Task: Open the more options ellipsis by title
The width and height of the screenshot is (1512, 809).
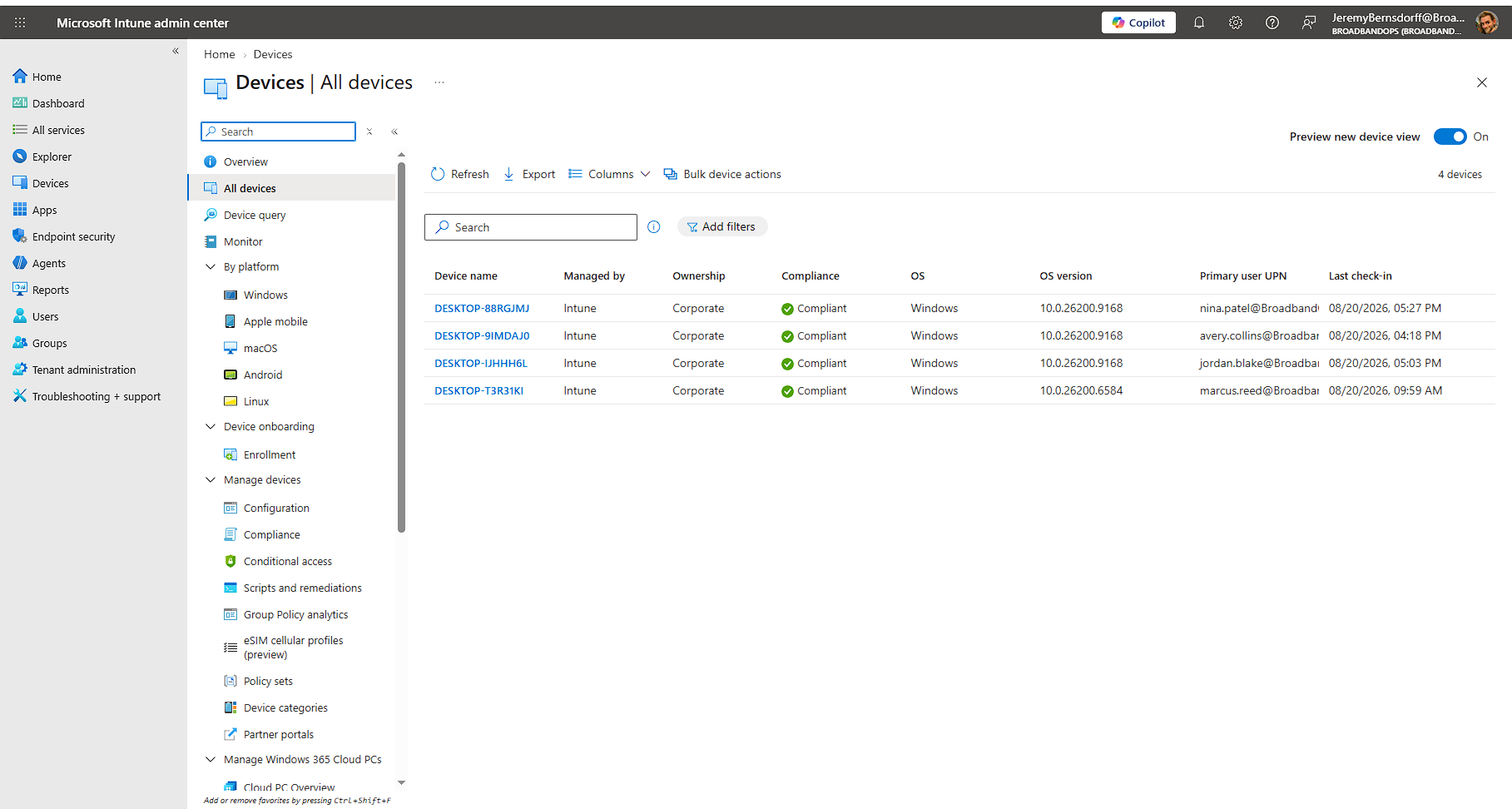Action: 439,82
